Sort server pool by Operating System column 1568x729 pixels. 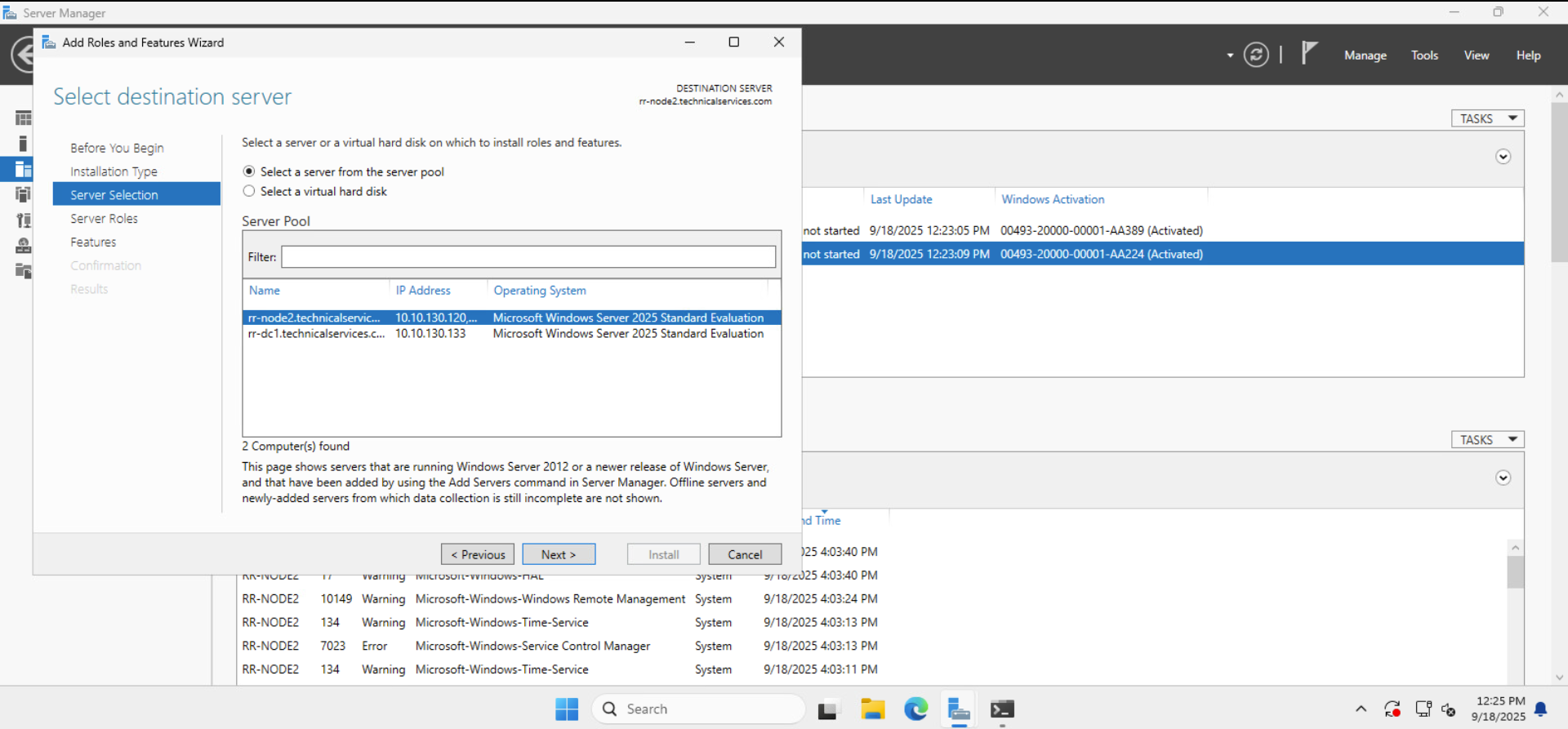coord(540,290)
